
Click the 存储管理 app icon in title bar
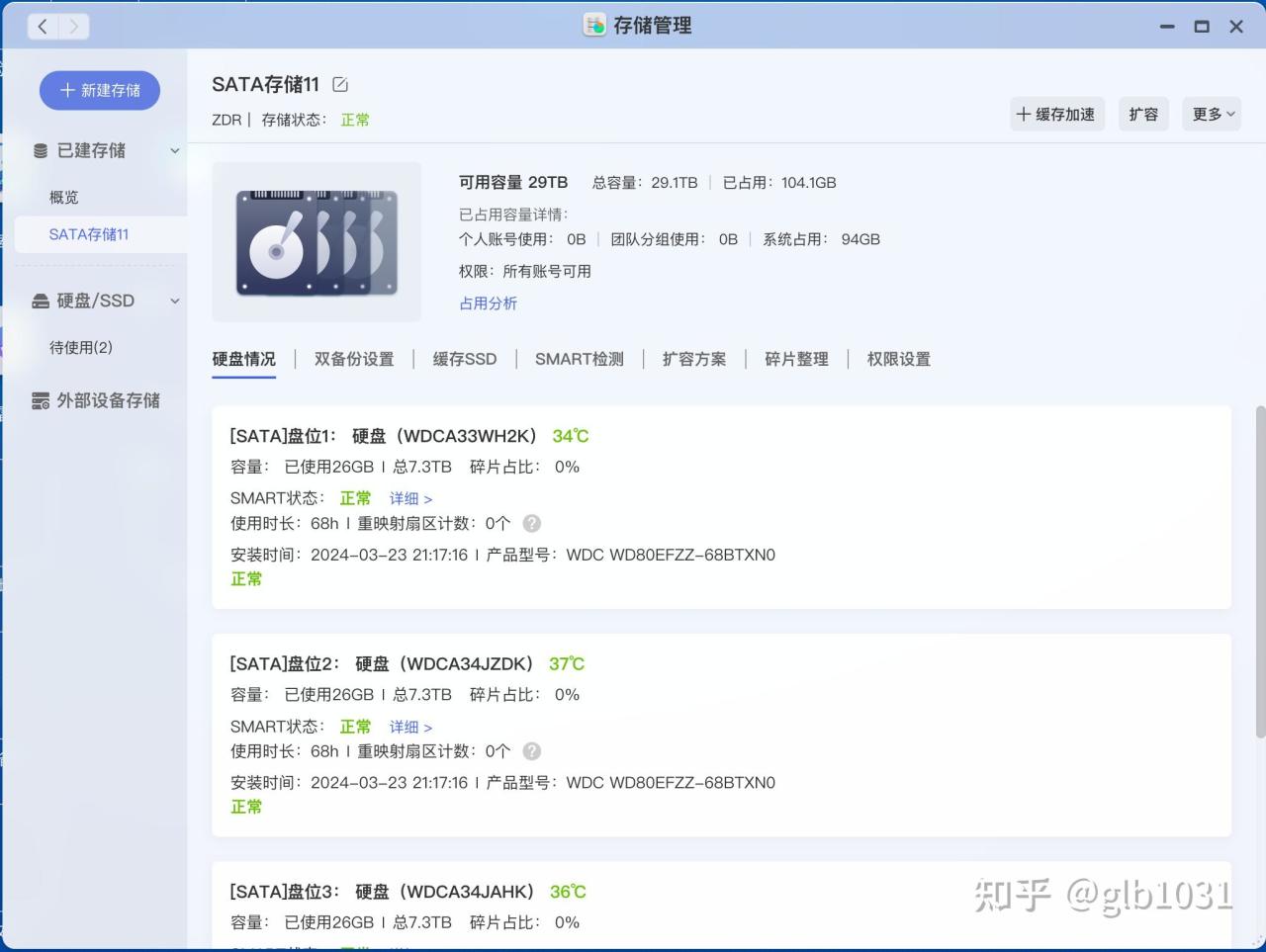(x=593, y=25)
